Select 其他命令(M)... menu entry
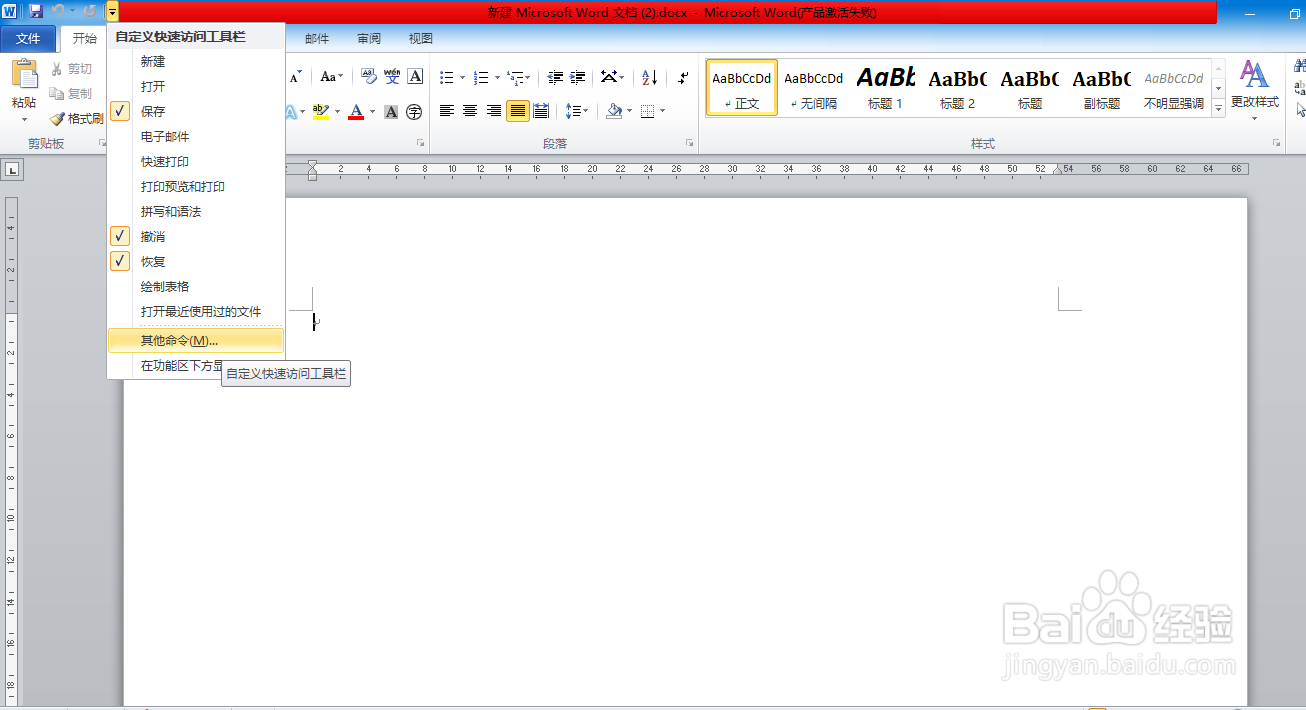The height and width of the screenshot is (710, 1306). click(195, 341)
